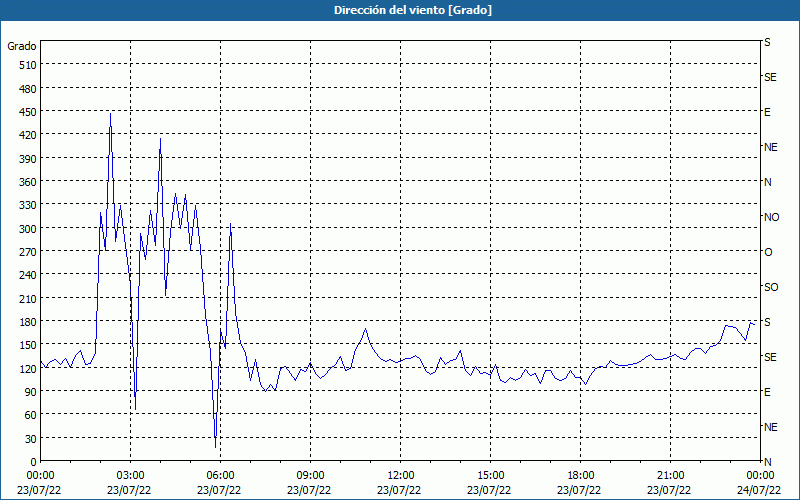Pick the 420 label on the left axis
Screen dimensions: 800x500
pyautogui.click(x=28, y=135)
